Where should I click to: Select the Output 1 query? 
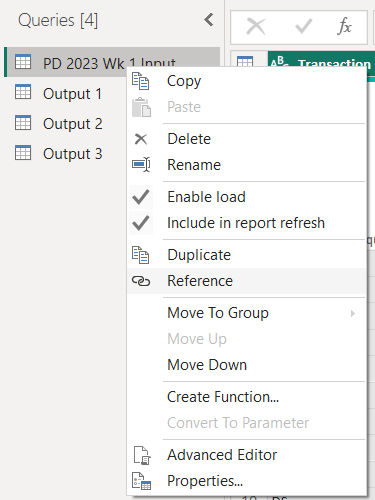coord(72,94)
